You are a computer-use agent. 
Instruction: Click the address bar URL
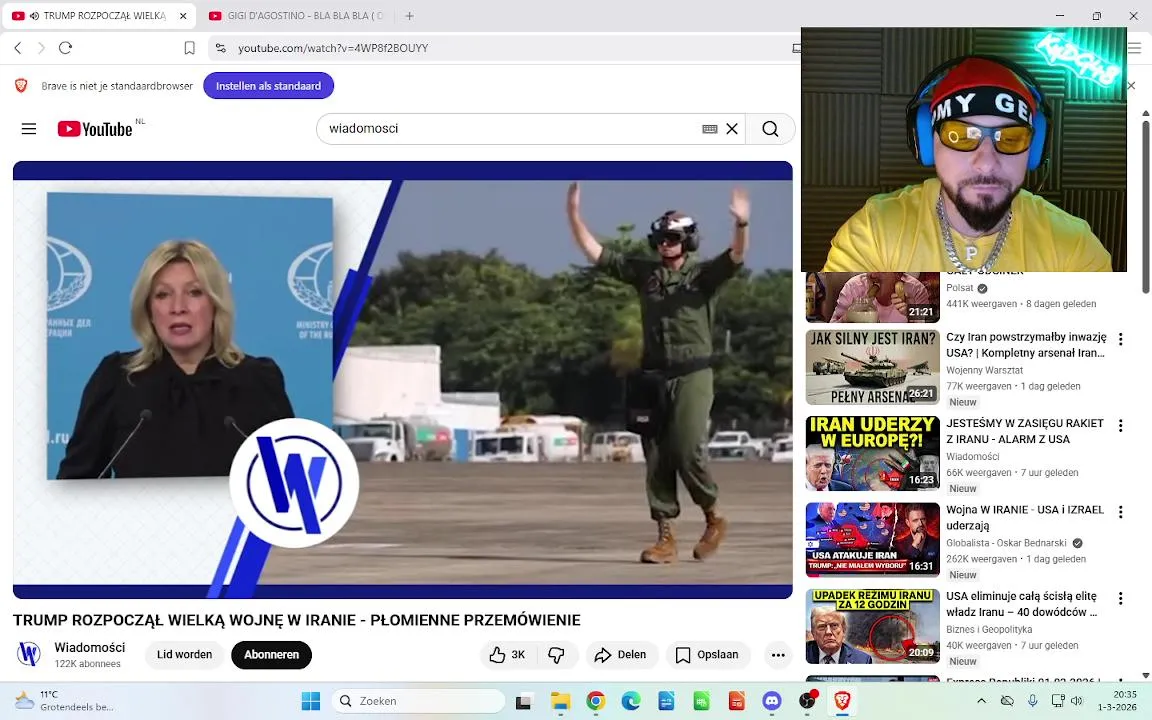point(333,48)
